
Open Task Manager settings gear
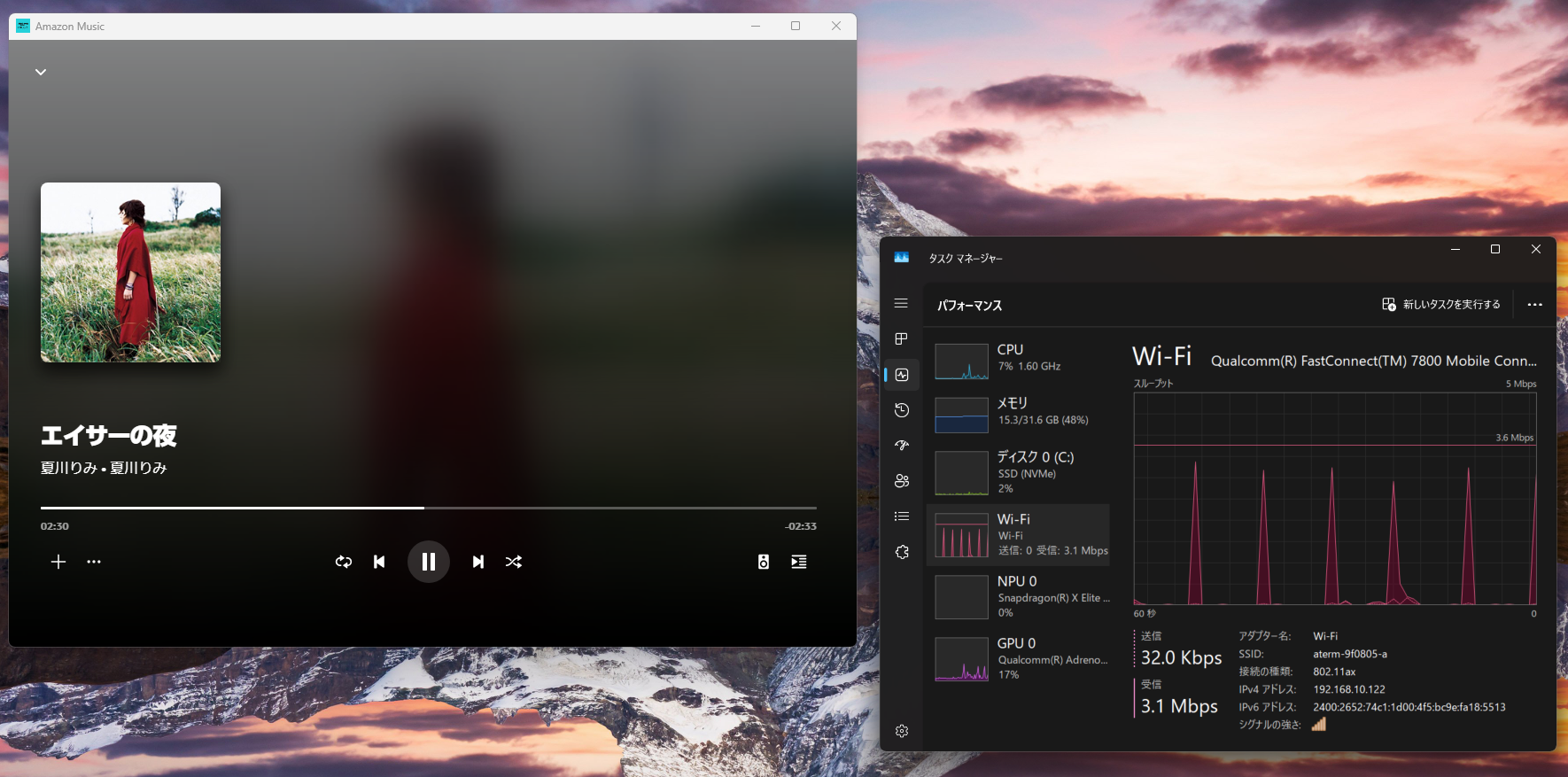[x=901, y=731]
